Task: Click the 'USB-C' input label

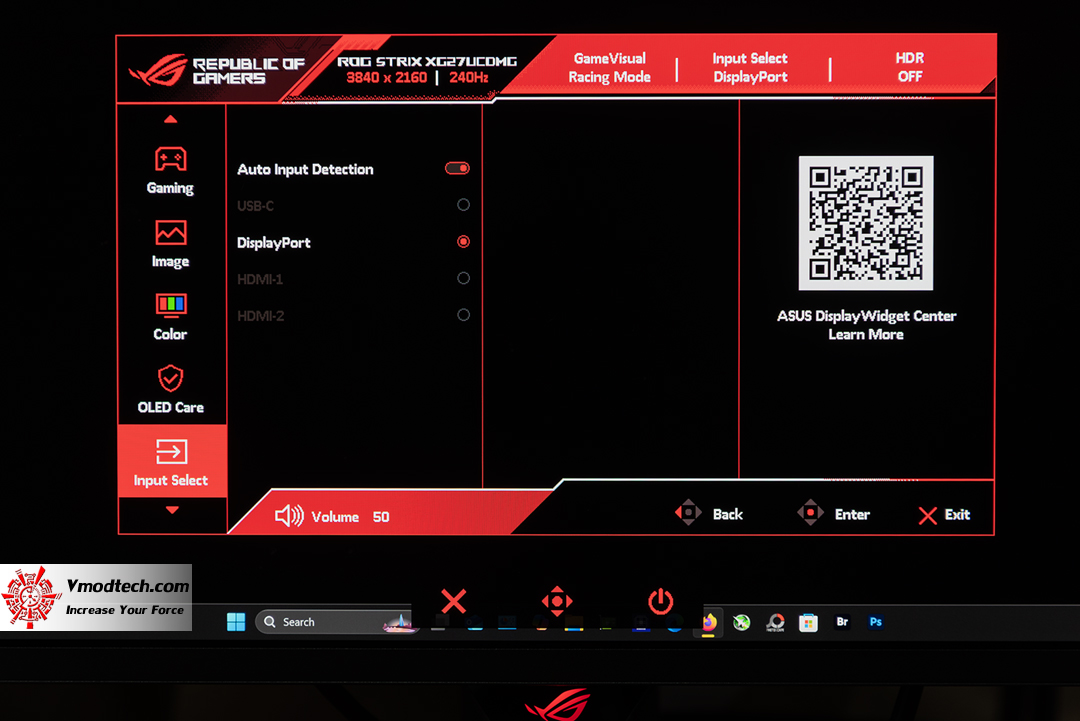Action: [x=256, y=206]
